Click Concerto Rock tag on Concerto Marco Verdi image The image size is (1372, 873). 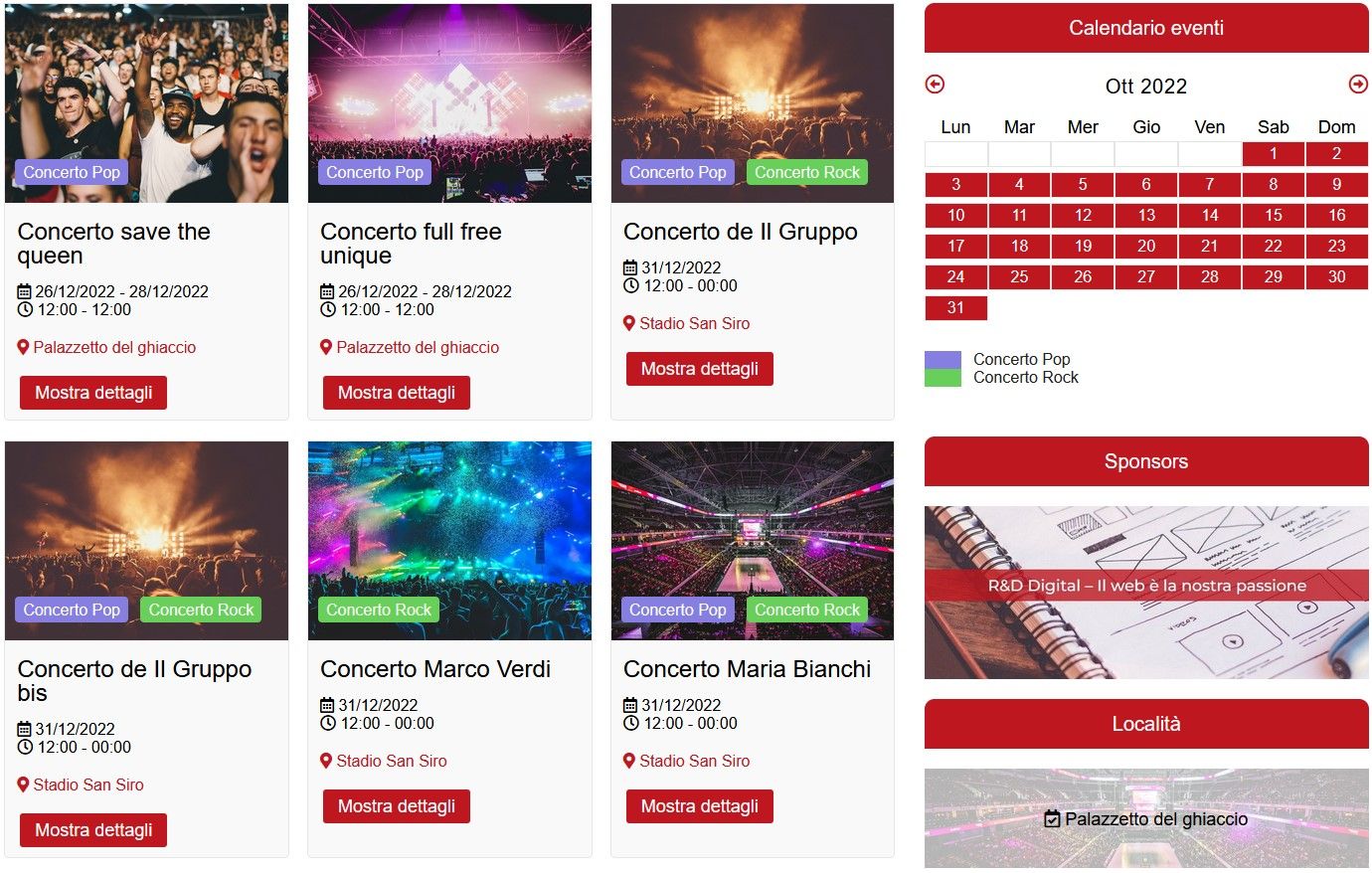[x=379, y=610]
